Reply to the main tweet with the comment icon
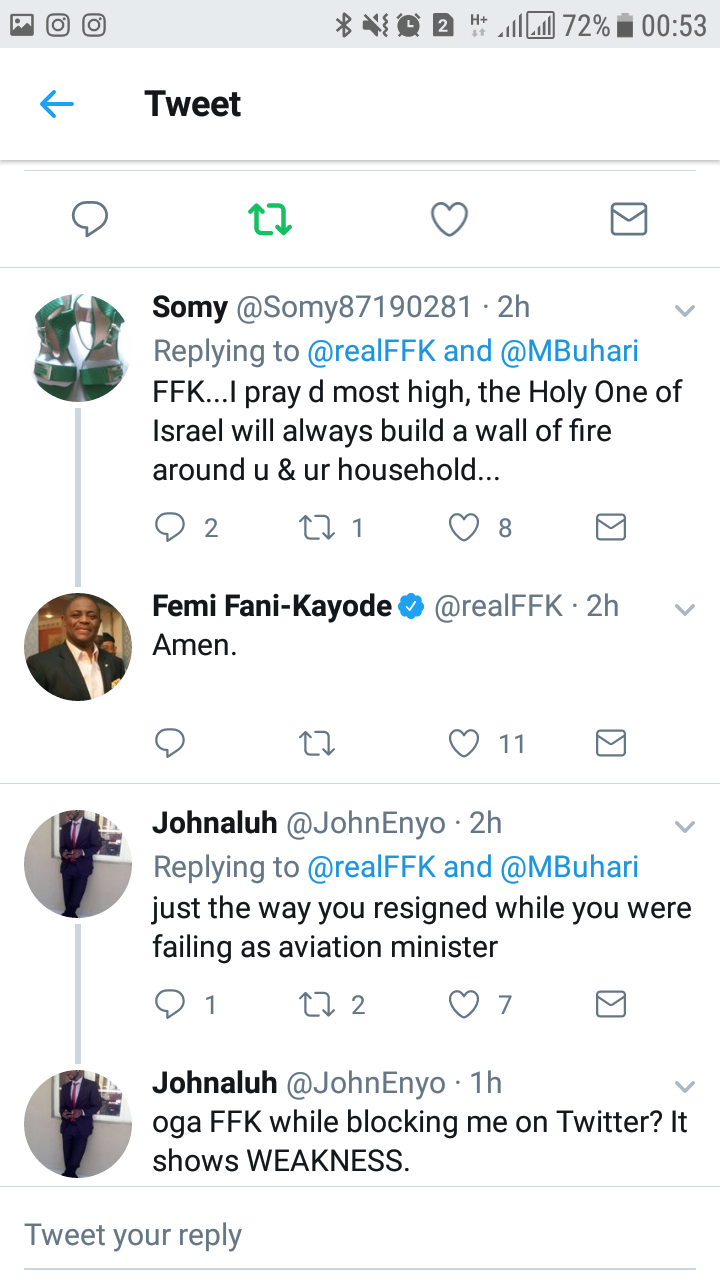 (x=90, y=219)
